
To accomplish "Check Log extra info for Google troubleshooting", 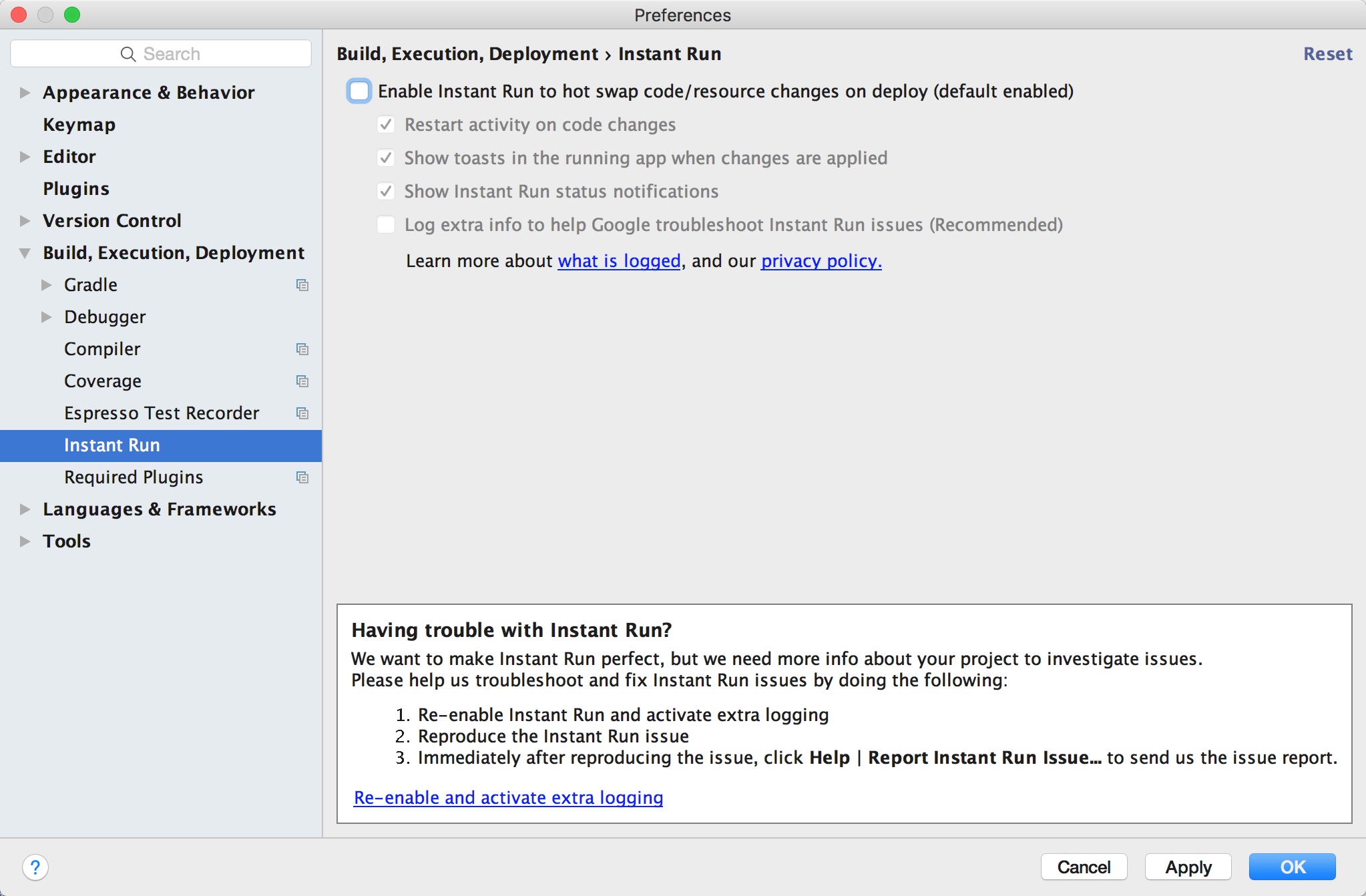I will [386, 225].
